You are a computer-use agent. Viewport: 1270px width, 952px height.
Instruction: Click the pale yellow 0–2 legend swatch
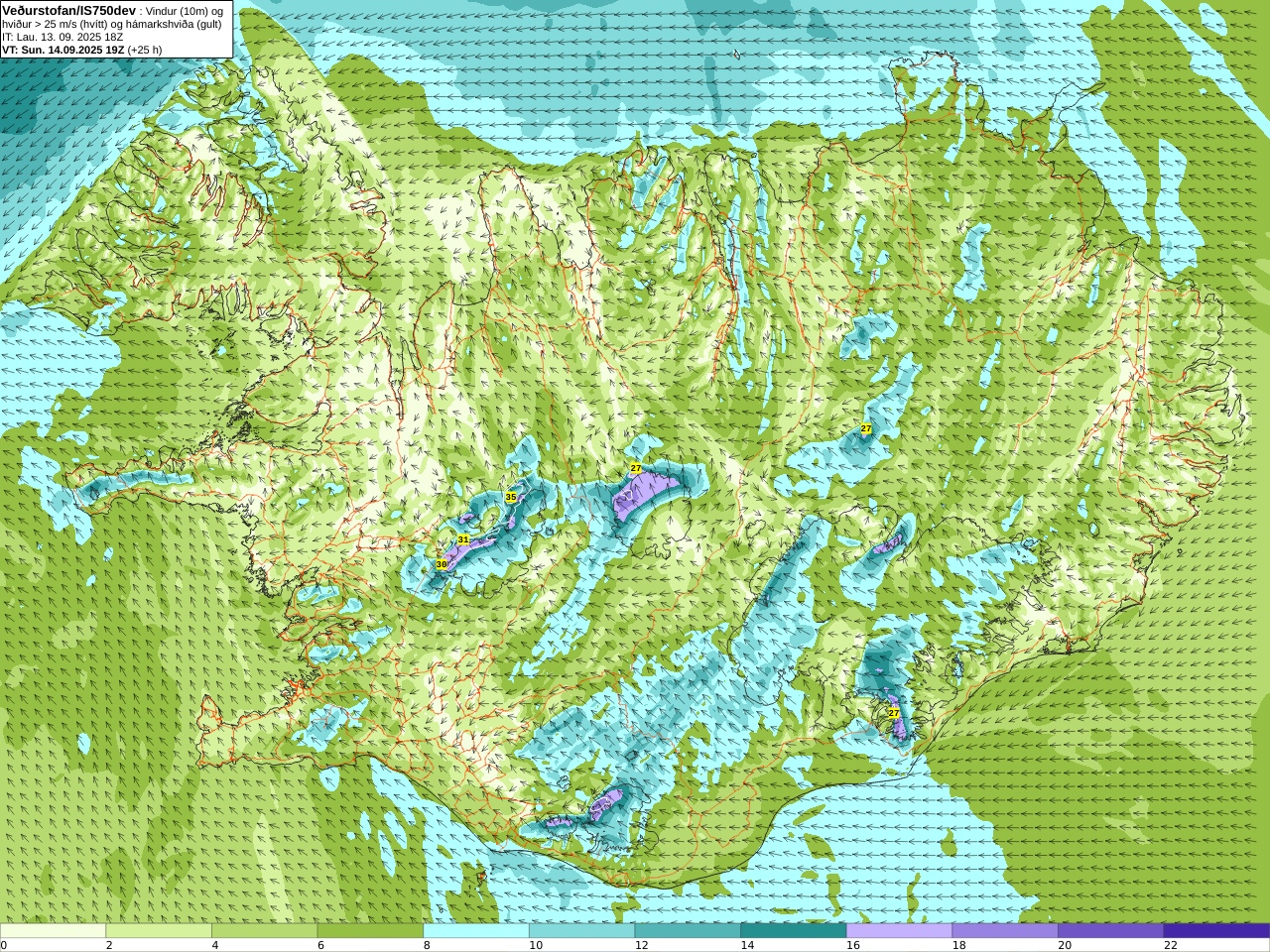coord(53,931)
